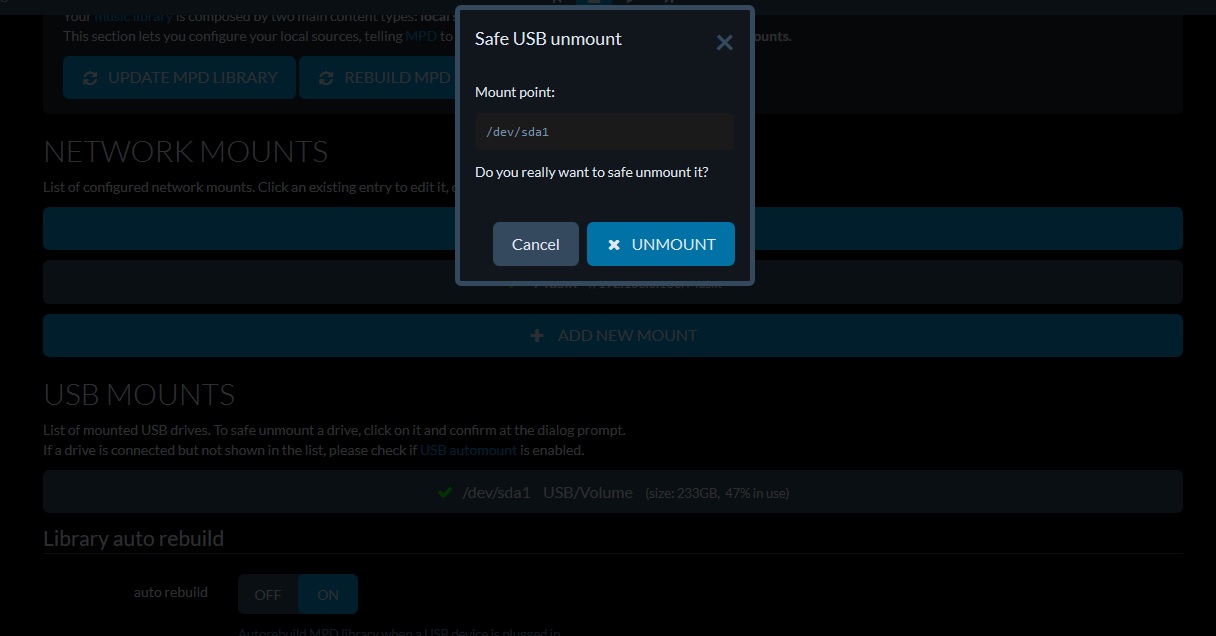The width and height of the screenshot is (1216, 636).
Task: Click the green checkmark beside /dev/sda1
Action: pyautogui.click(x=445, y=492)
